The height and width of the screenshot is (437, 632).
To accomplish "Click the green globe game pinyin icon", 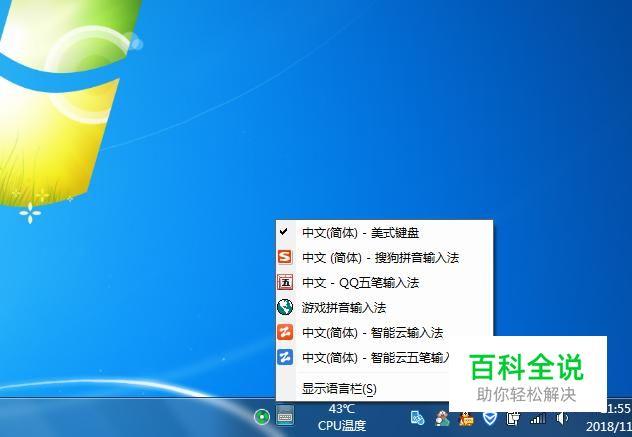I will click(x=285, y=307).
